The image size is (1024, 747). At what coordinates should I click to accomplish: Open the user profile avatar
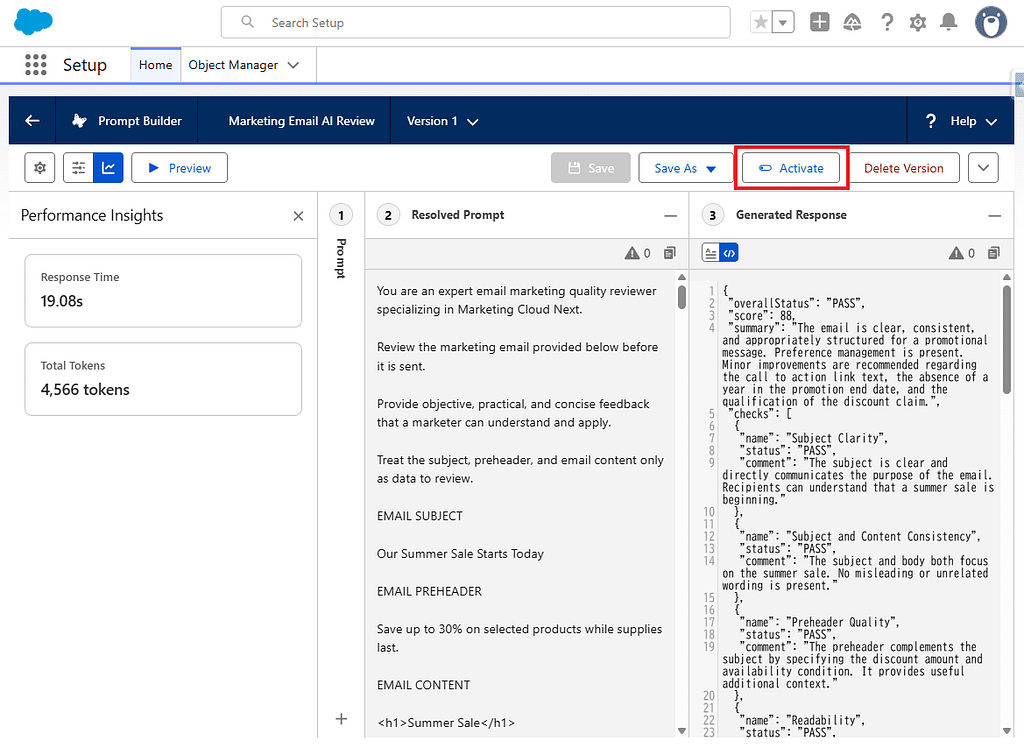click(991, 23)
